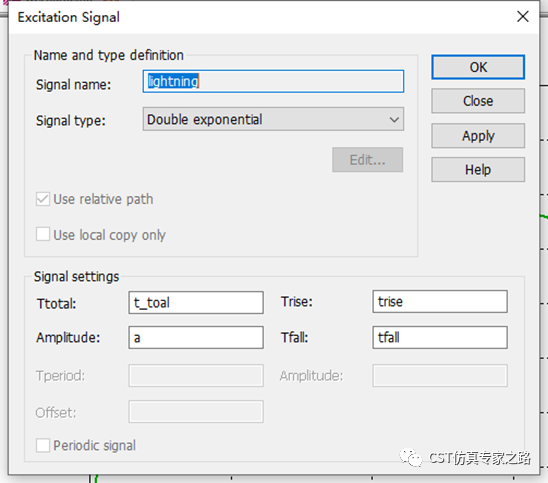Click the Tfall input field

coord(440,338)
